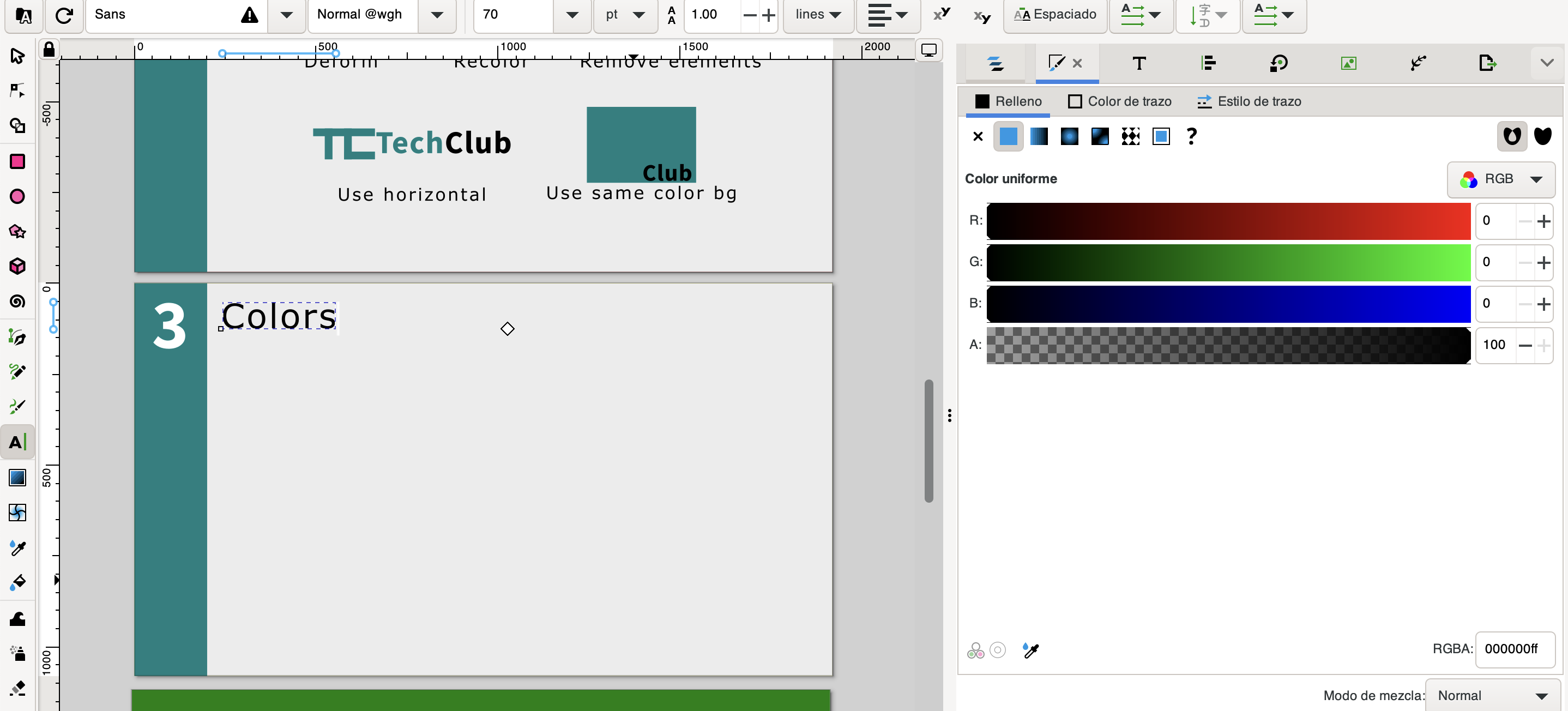Select the Pen Bezier tool
Image resolution: width=1568 pixels, height=711 pixels.
point(17,336)
